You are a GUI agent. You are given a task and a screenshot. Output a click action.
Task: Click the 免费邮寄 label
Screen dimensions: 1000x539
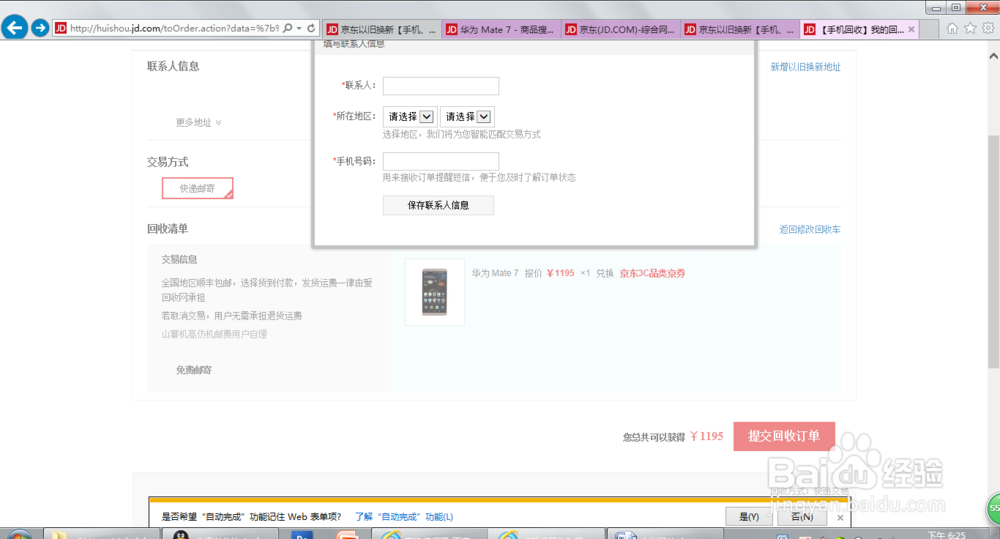(x=193, y=370)
